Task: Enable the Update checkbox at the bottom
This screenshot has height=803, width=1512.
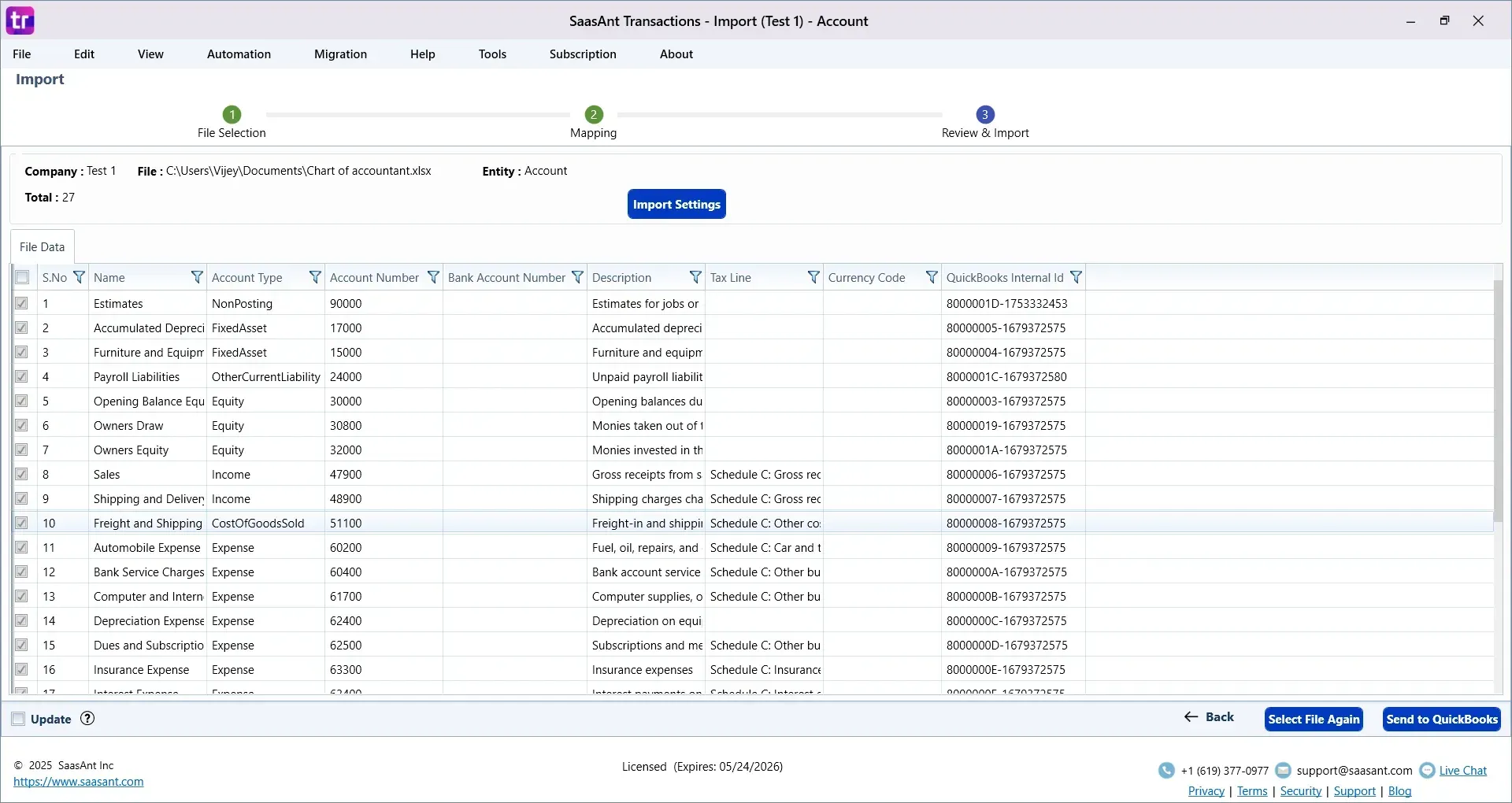Action: click(18, 718)
